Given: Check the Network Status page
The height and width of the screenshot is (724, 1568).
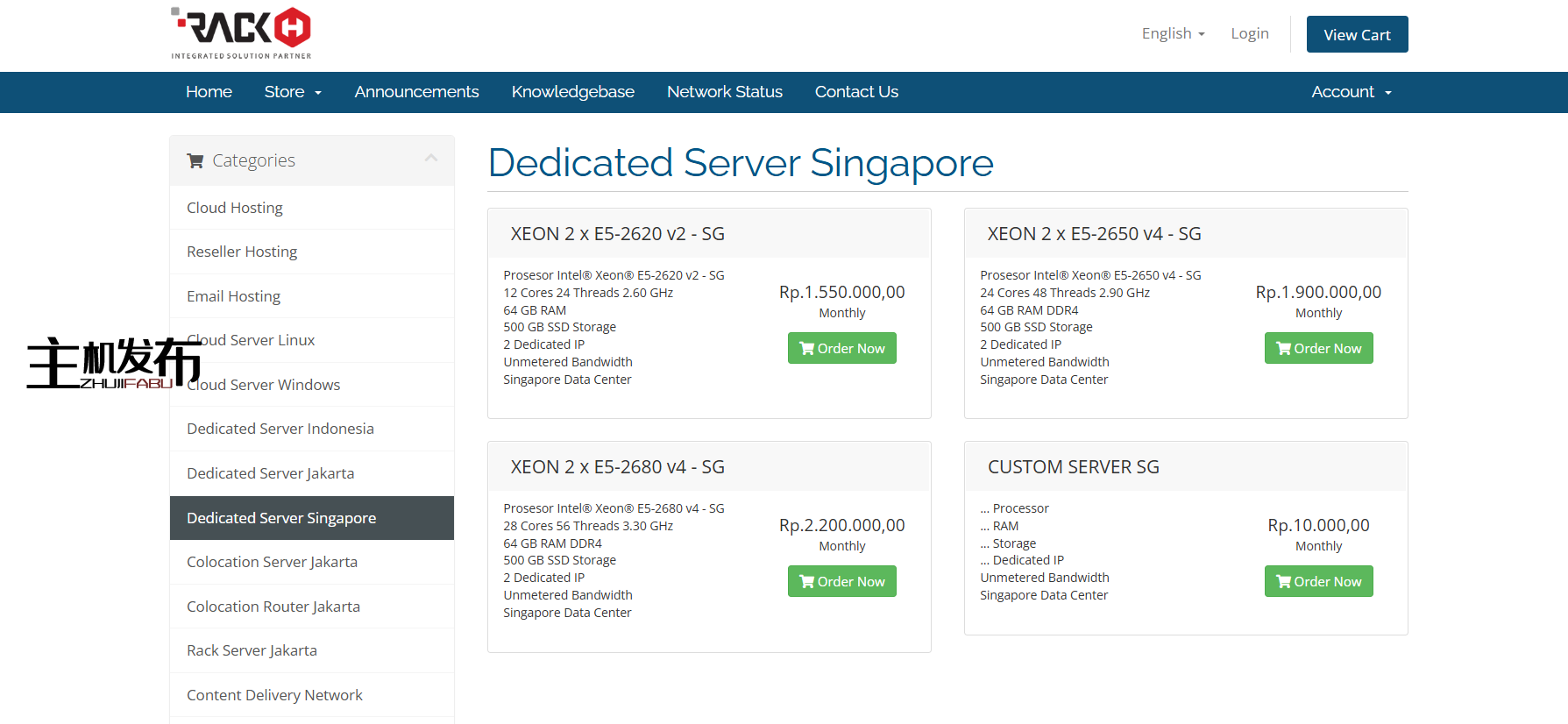Looking at the screenshot, I should click(x=724, y=92).
